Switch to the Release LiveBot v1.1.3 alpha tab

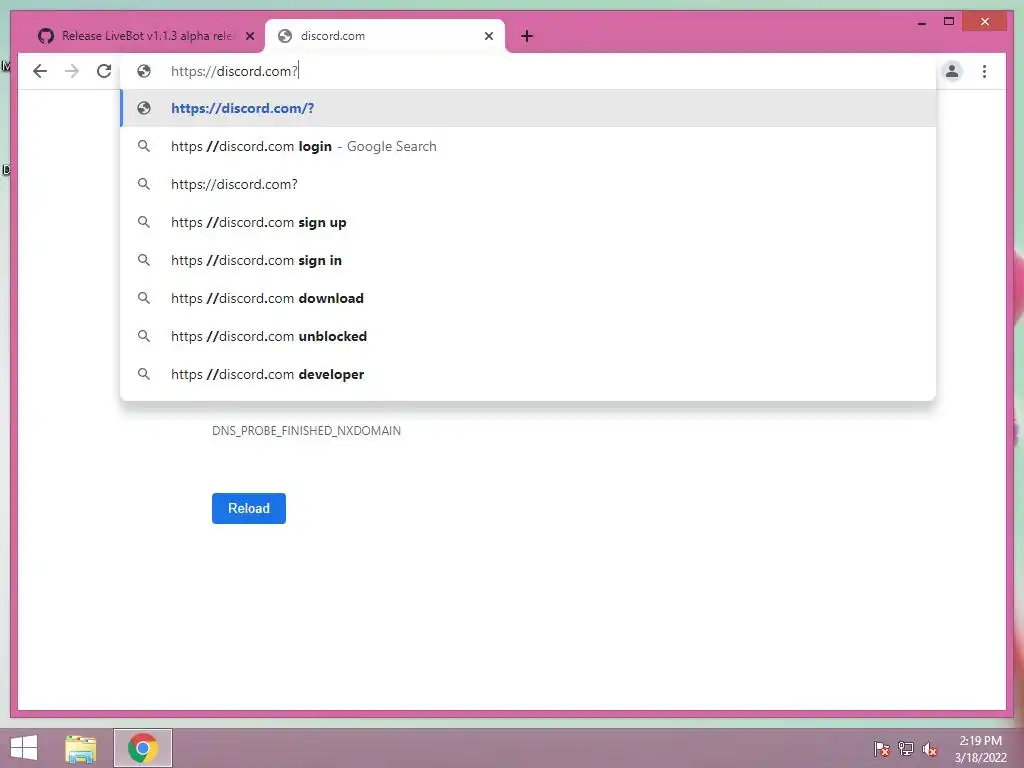coord(146,36)
